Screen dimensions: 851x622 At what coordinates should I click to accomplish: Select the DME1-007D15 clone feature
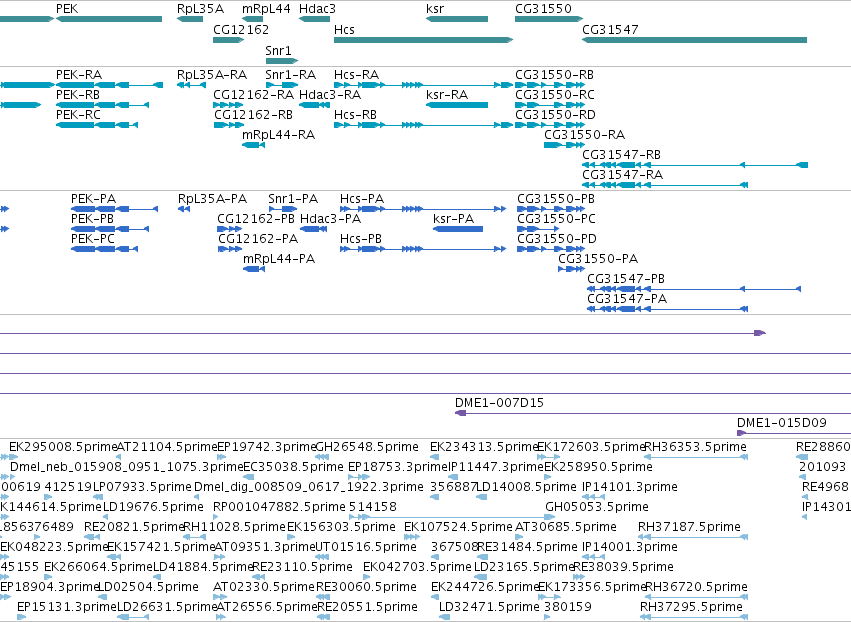tap(653, 414)
